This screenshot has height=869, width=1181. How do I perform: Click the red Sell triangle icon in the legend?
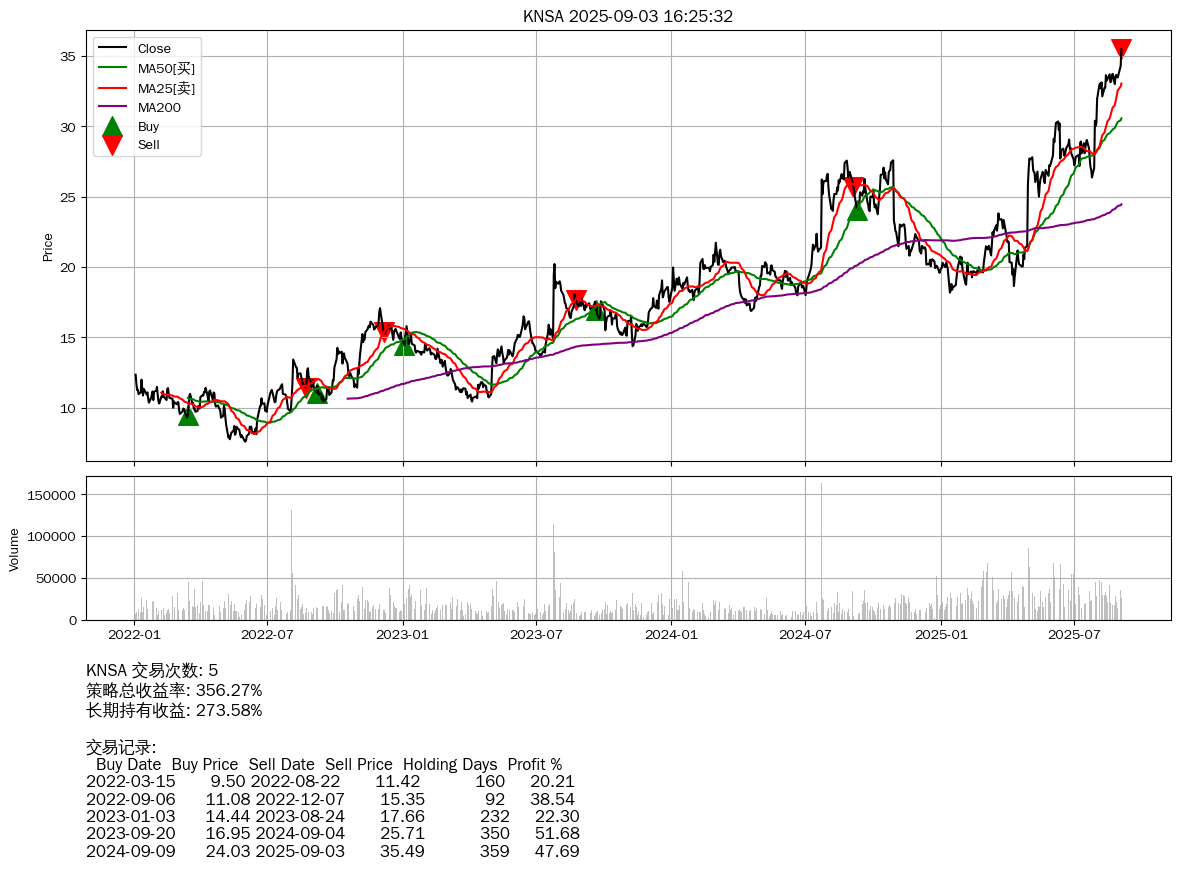click(112, 145)
